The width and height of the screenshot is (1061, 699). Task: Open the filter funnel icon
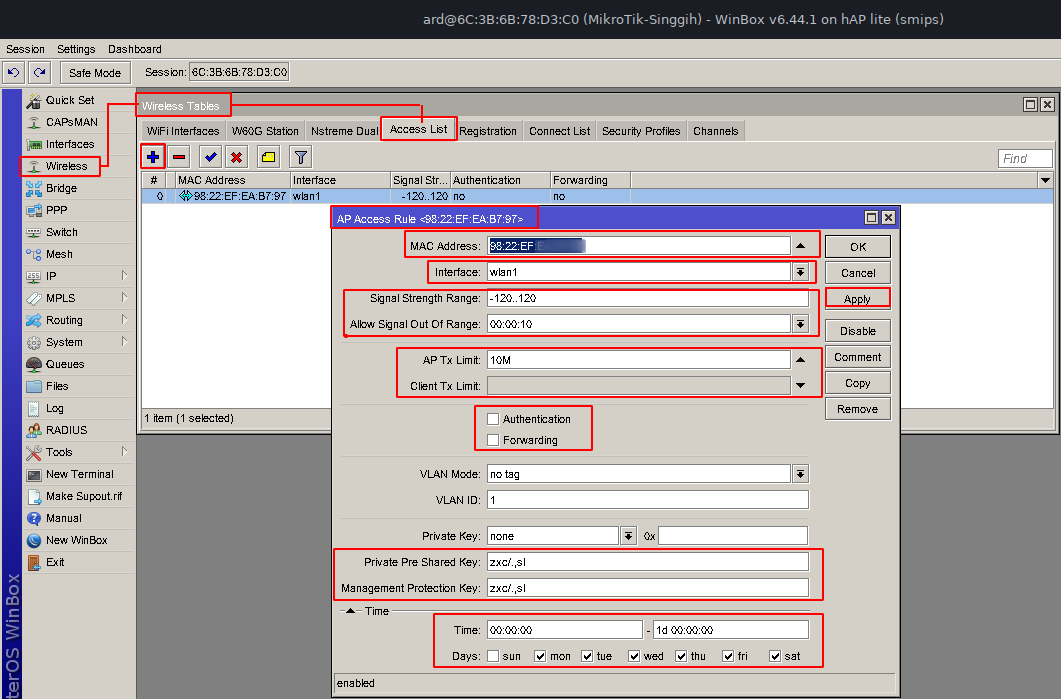coord(300,157)
